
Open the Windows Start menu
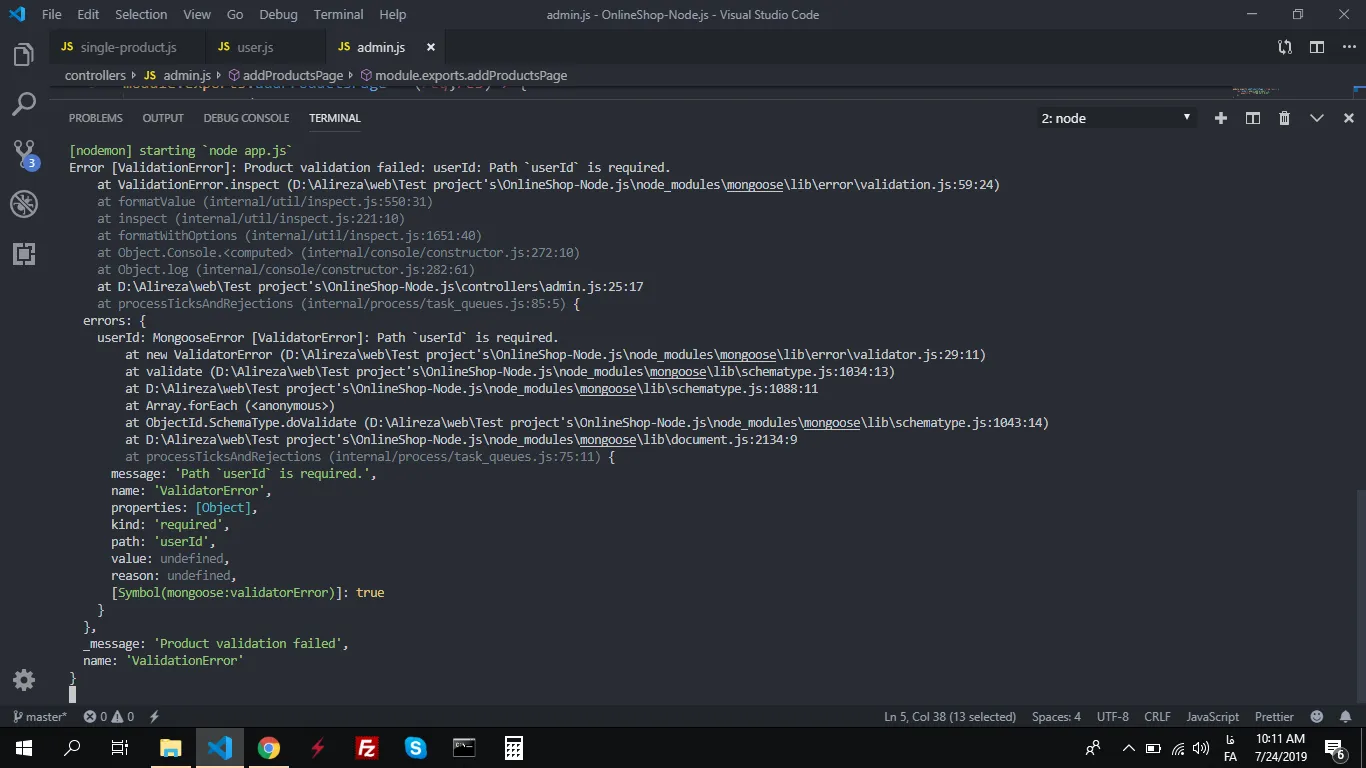pos(24,748)
